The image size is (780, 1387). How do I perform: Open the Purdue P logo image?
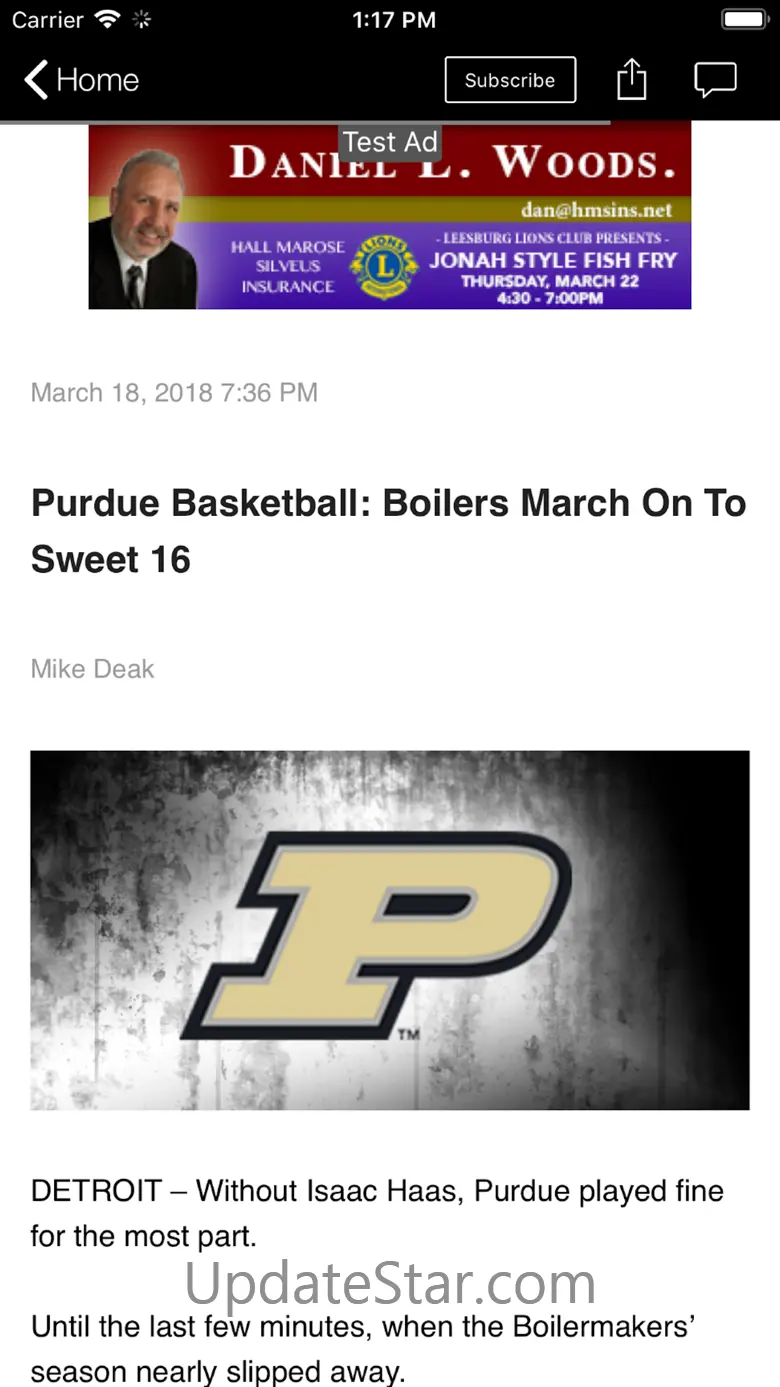click(390, 930)
